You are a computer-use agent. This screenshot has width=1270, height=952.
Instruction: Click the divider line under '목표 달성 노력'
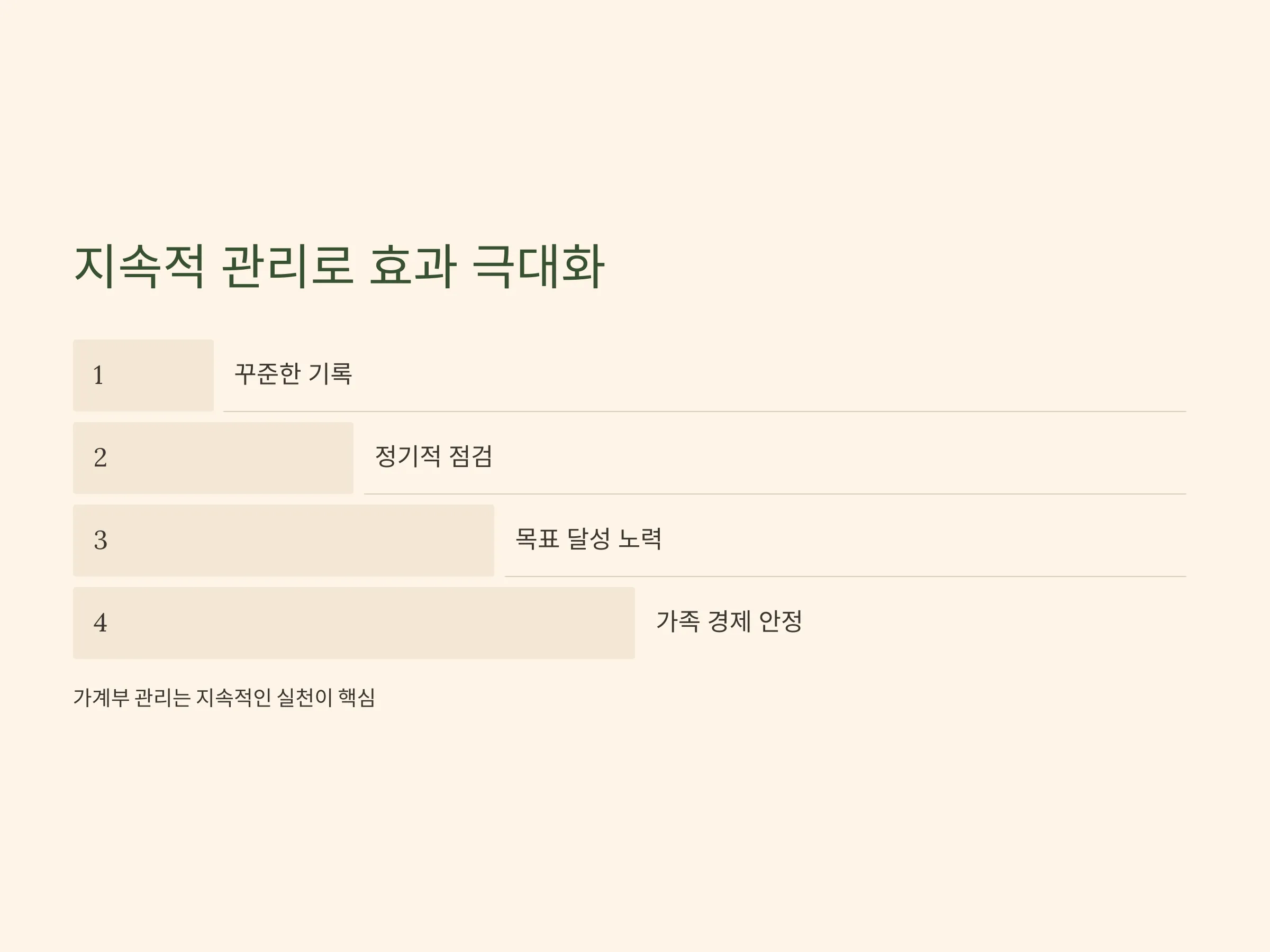coord(845,576)
